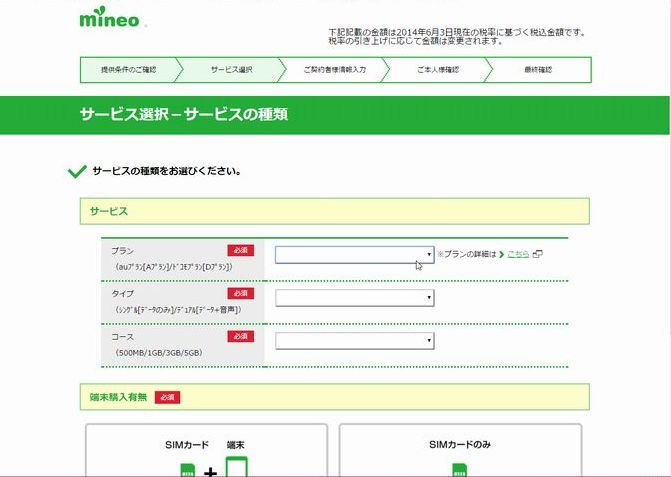Click the プラン field label
Image resolution: width=671 pixels, height=477 pixels.
click(122, 251)
